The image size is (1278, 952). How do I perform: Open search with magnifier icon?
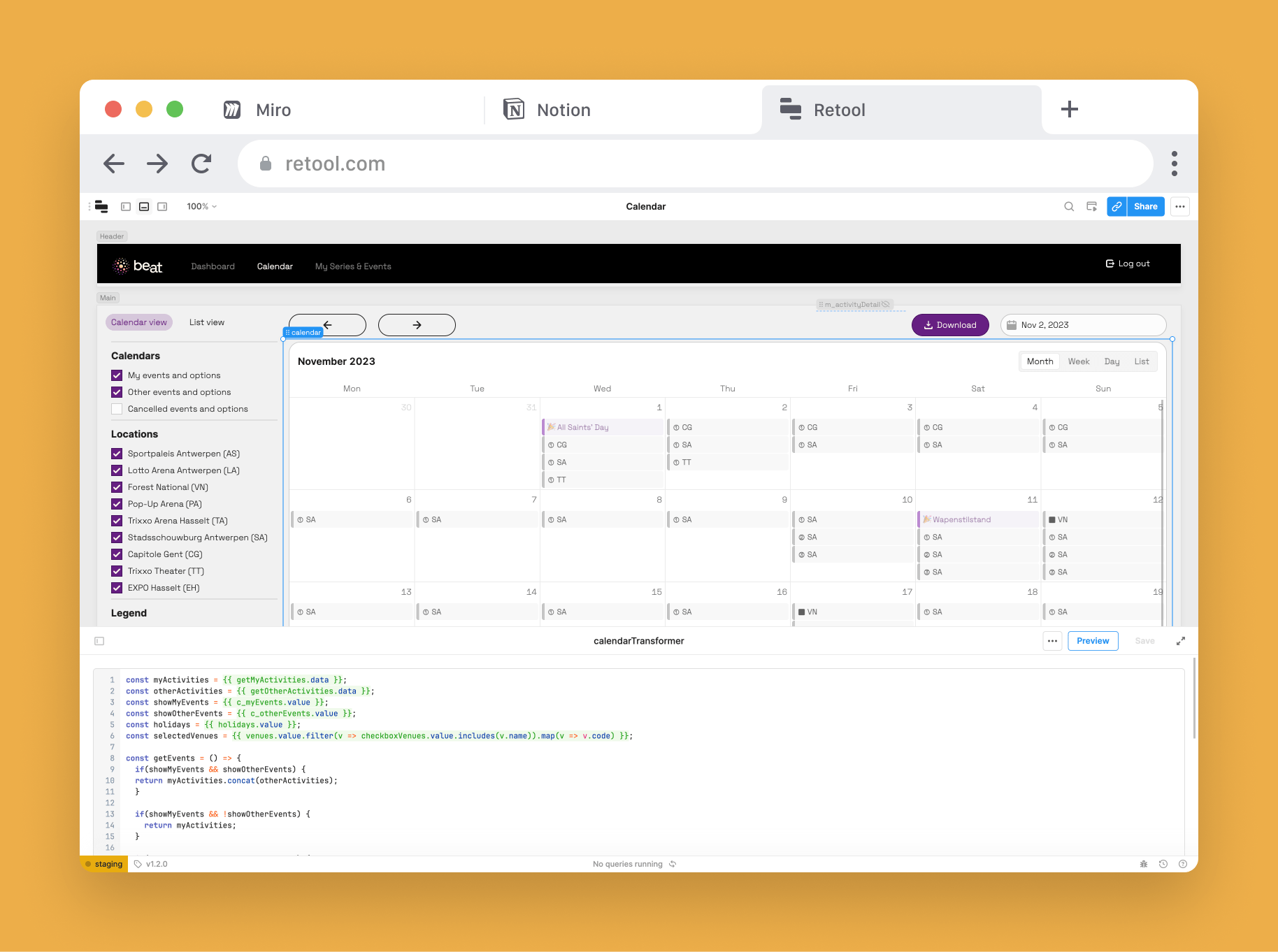1069,206
